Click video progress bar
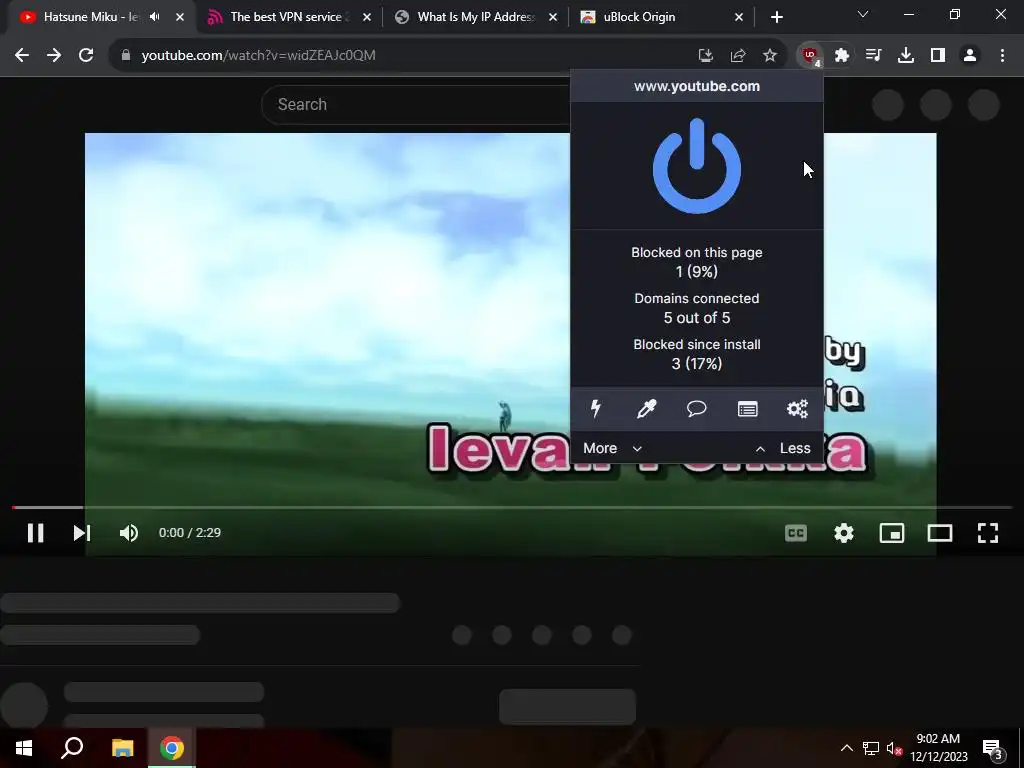 point(512,507)
